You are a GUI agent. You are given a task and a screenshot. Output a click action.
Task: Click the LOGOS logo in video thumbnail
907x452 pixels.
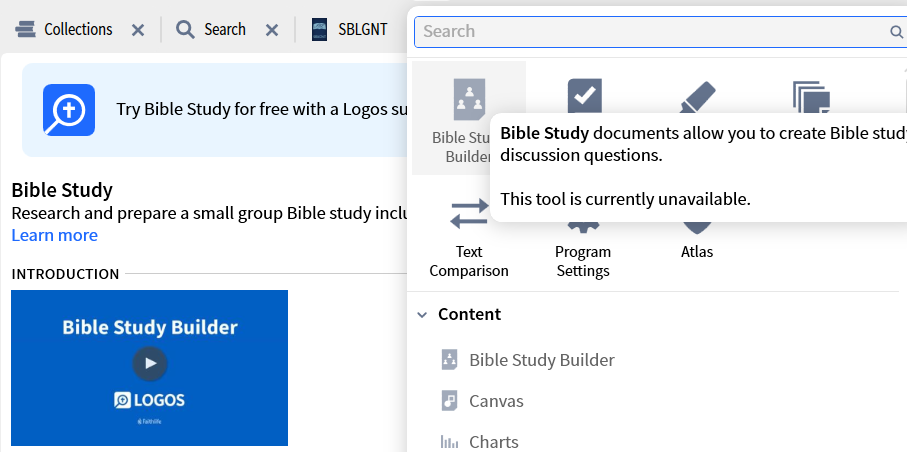tap(149, 400)
